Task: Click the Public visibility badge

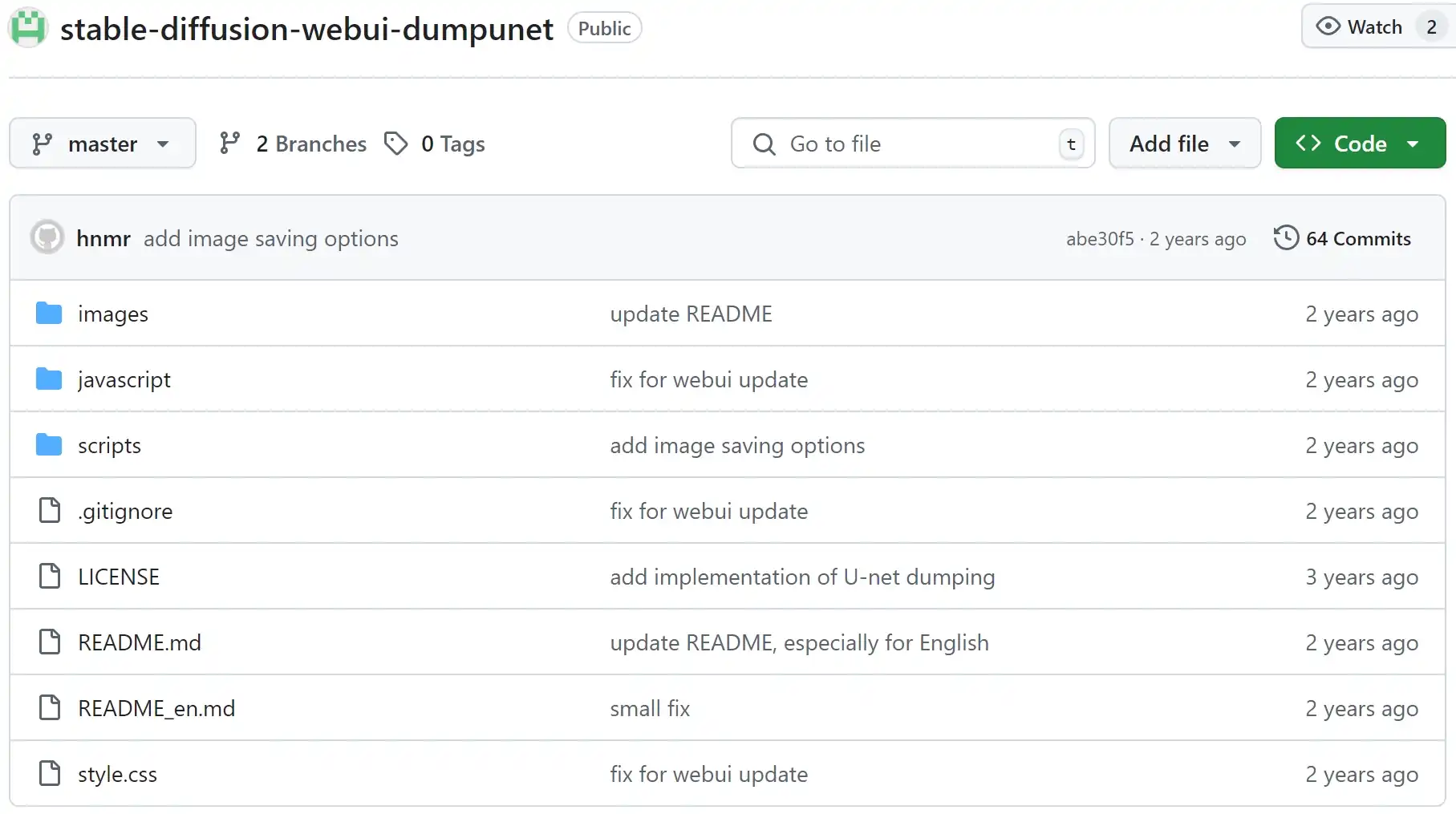Action: (x=605, y=28)
